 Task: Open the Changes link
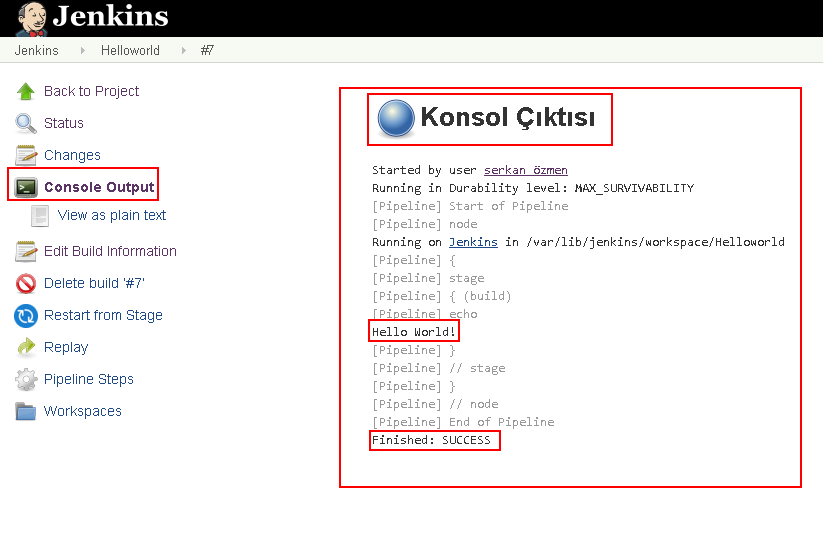pos(72,155)
